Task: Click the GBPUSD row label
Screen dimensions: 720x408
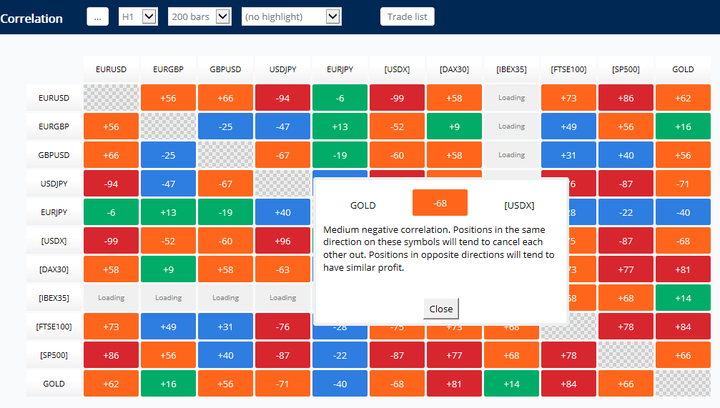Action: [x=54, y=155]
